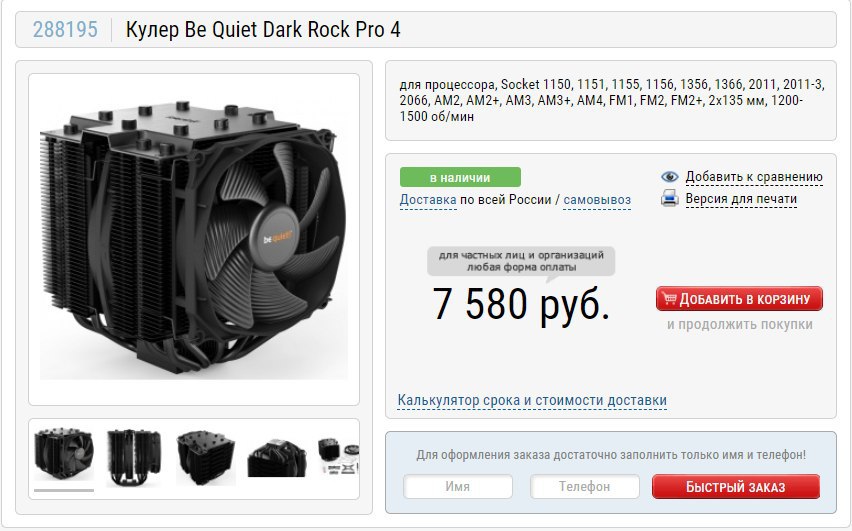852x531 pixels.
Task: Add the cooler to cart
Action: [x=739, y=299]
